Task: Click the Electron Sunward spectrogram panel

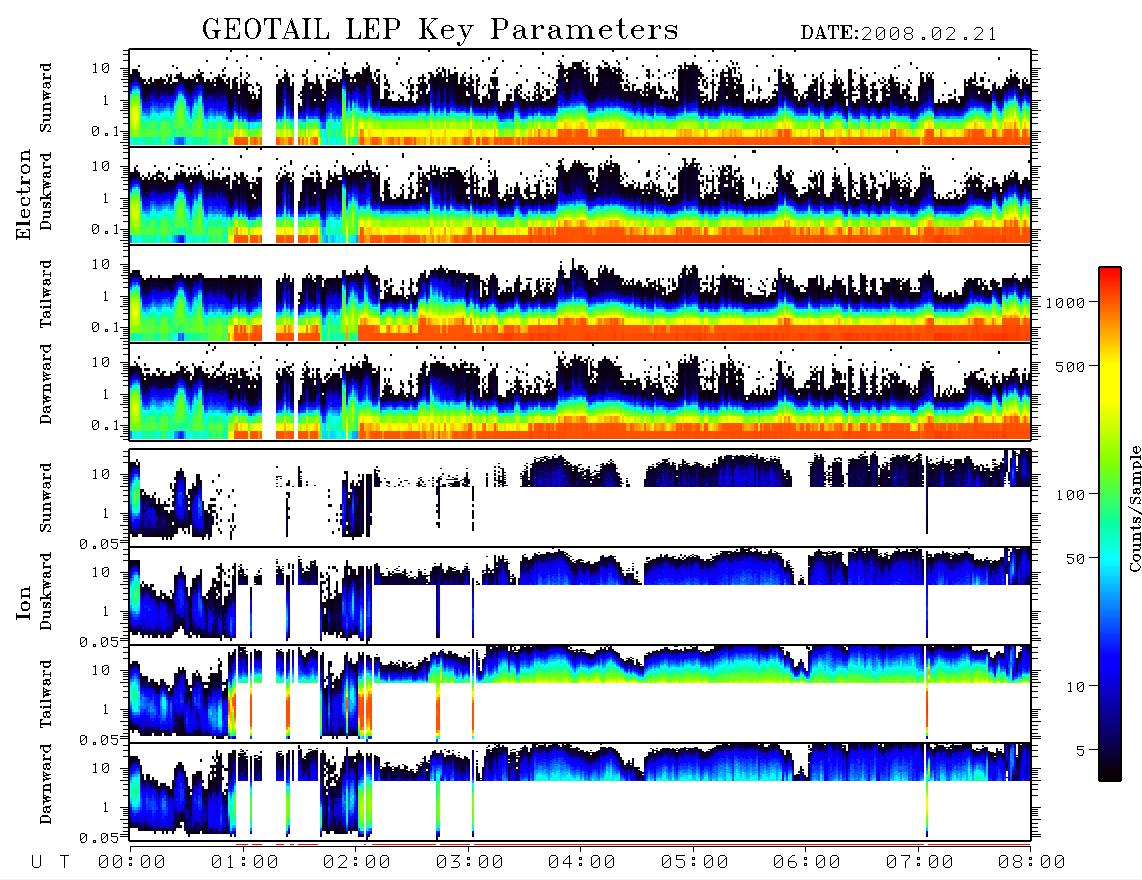Action: pos(580,98)
